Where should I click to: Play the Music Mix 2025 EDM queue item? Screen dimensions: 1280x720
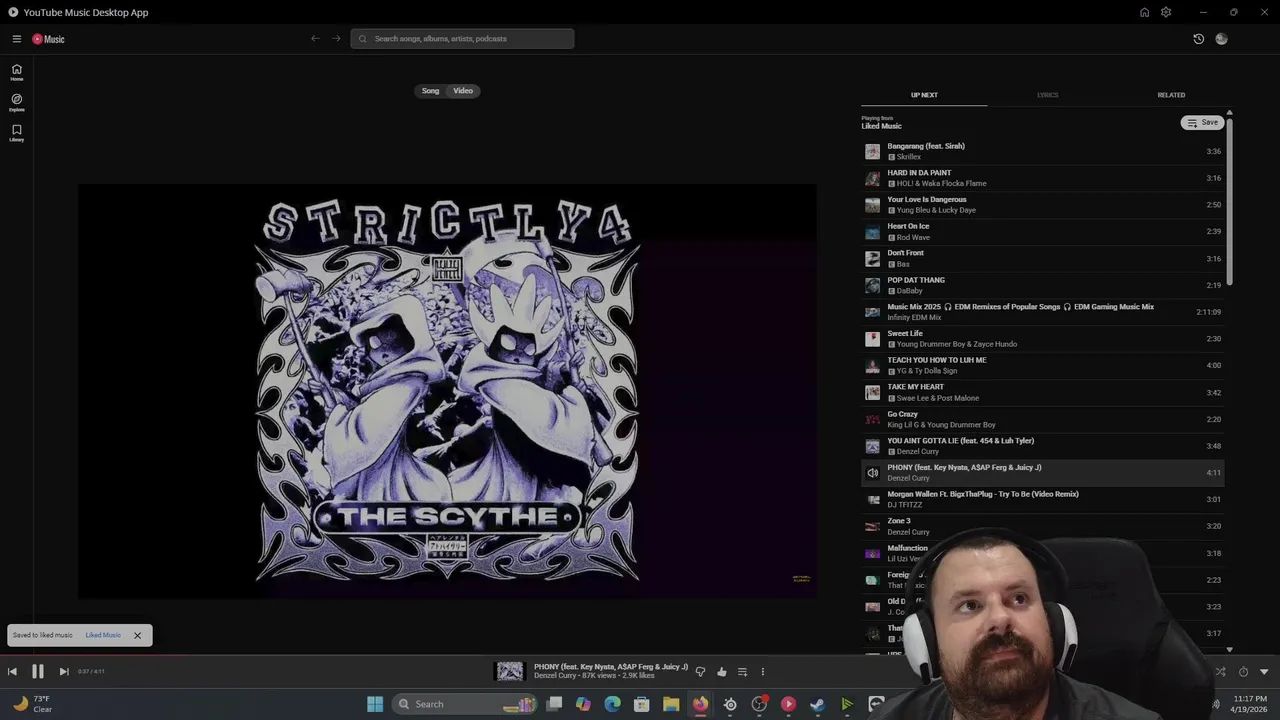coord(1042,312)
